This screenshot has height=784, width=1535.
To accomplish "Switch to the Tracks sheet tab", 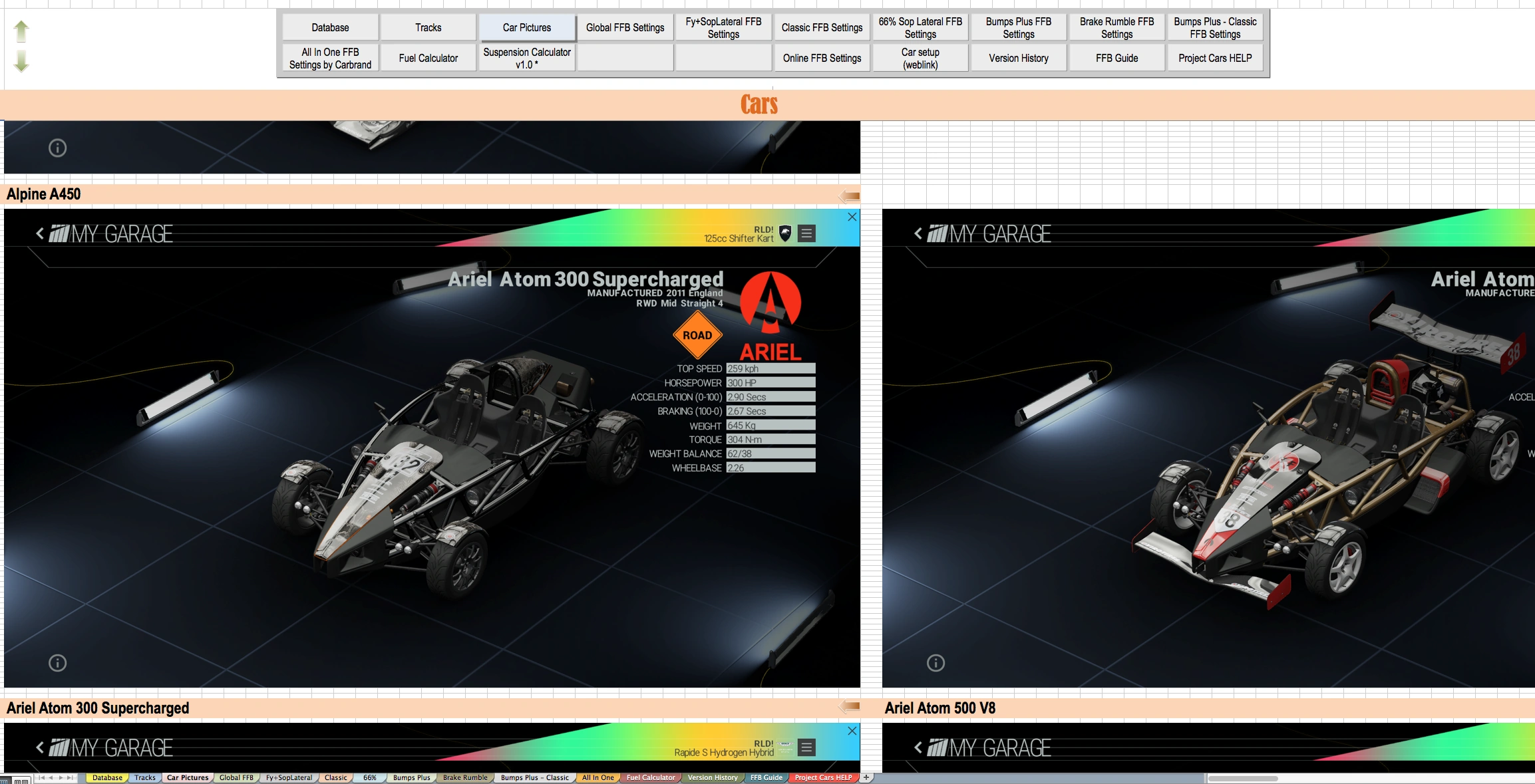I will point(144,777).
